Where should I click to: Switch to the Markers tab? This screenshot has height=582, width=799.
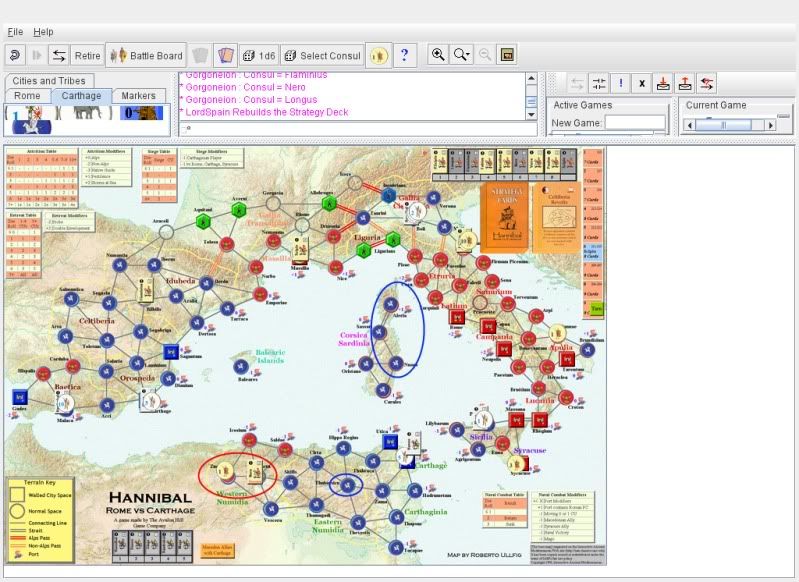tap(139, 95)
